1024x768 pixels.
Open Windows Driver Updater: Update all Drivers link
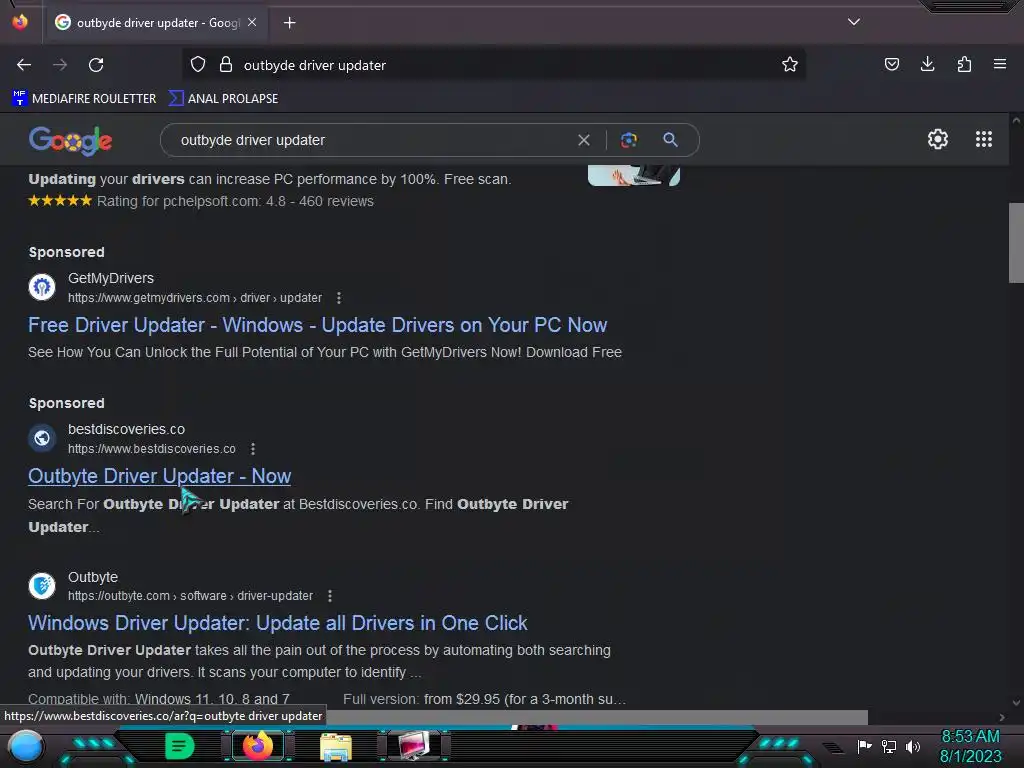pyautogui.click(x=278, y=623)
